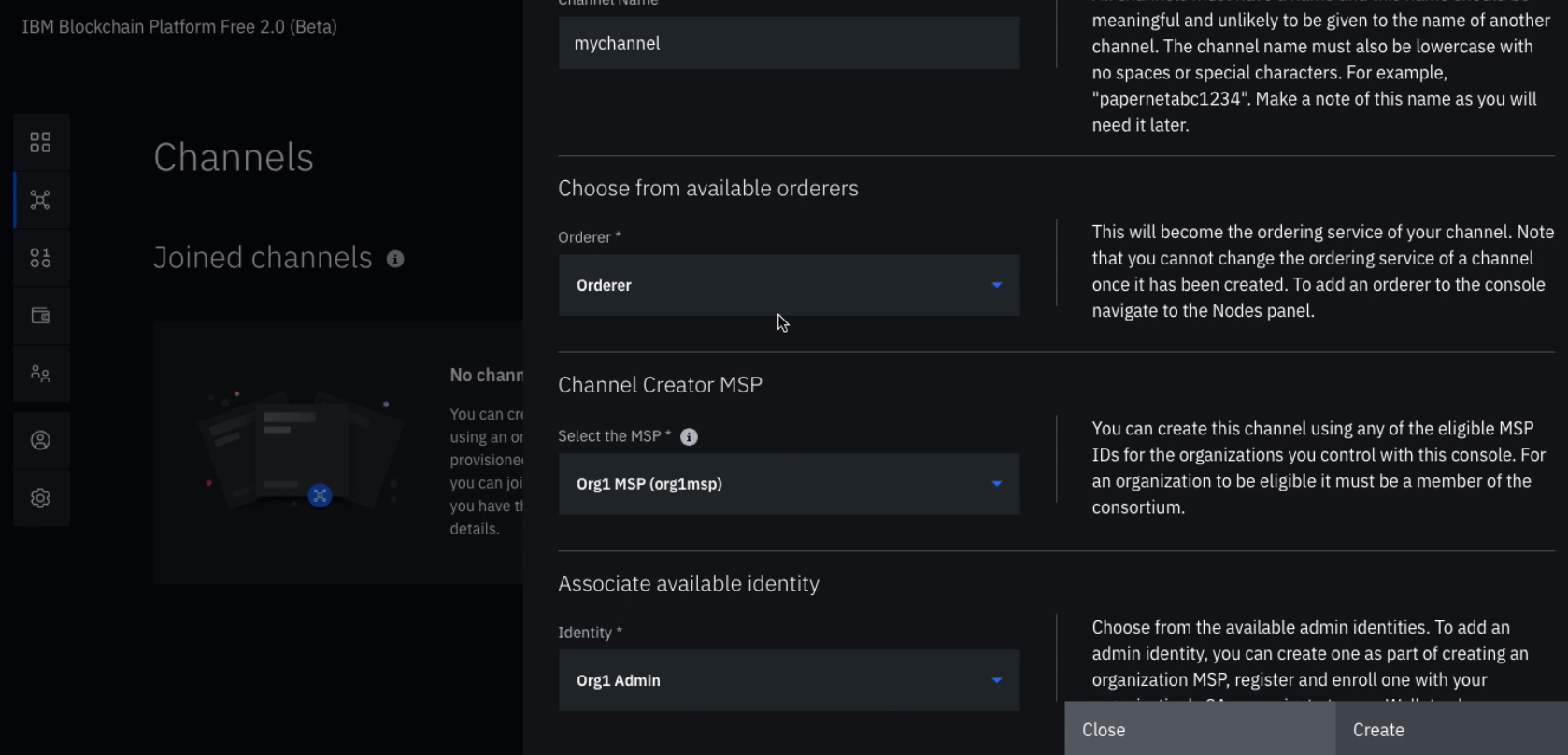Open the Org1 MSP (org1msp) dropdown
The height and width of the screenshot is (755, 1568).
coord(789,484)
